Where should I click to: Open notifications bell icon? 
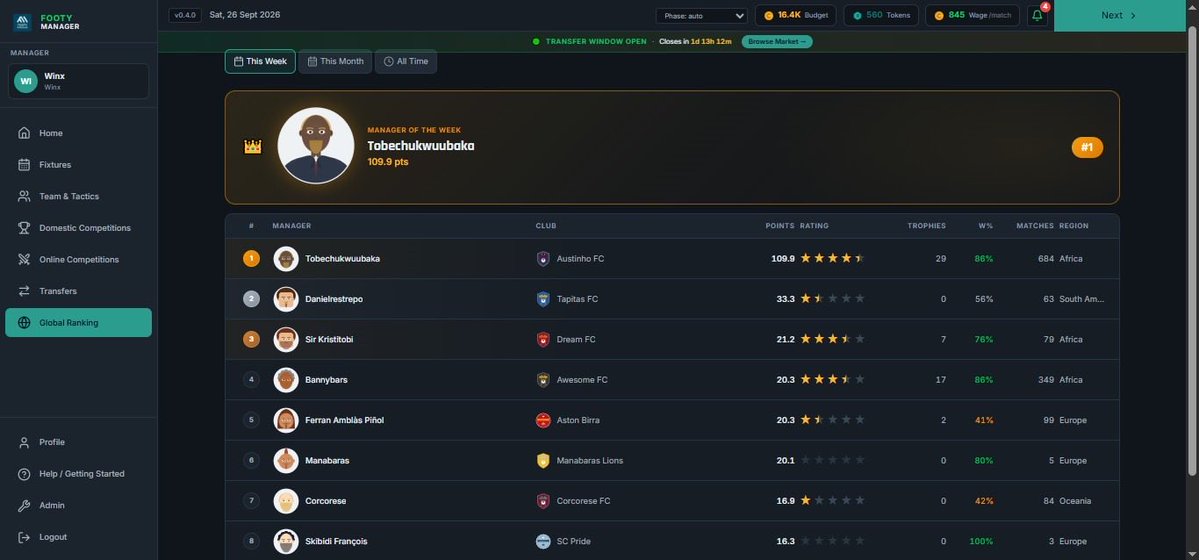(1037, 15)
